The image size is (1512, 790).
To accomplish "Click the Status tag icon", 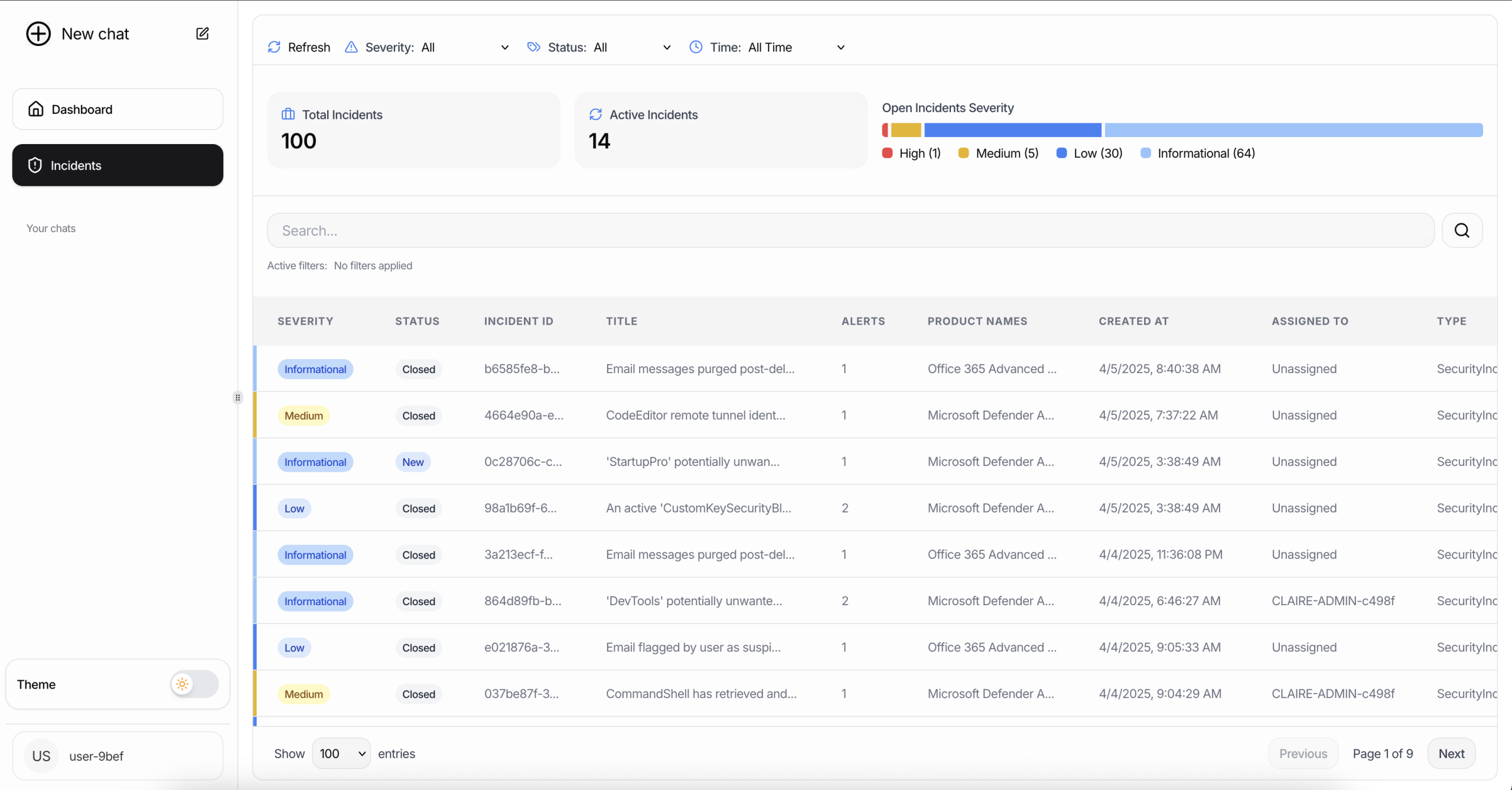I will tap(533, 47).
